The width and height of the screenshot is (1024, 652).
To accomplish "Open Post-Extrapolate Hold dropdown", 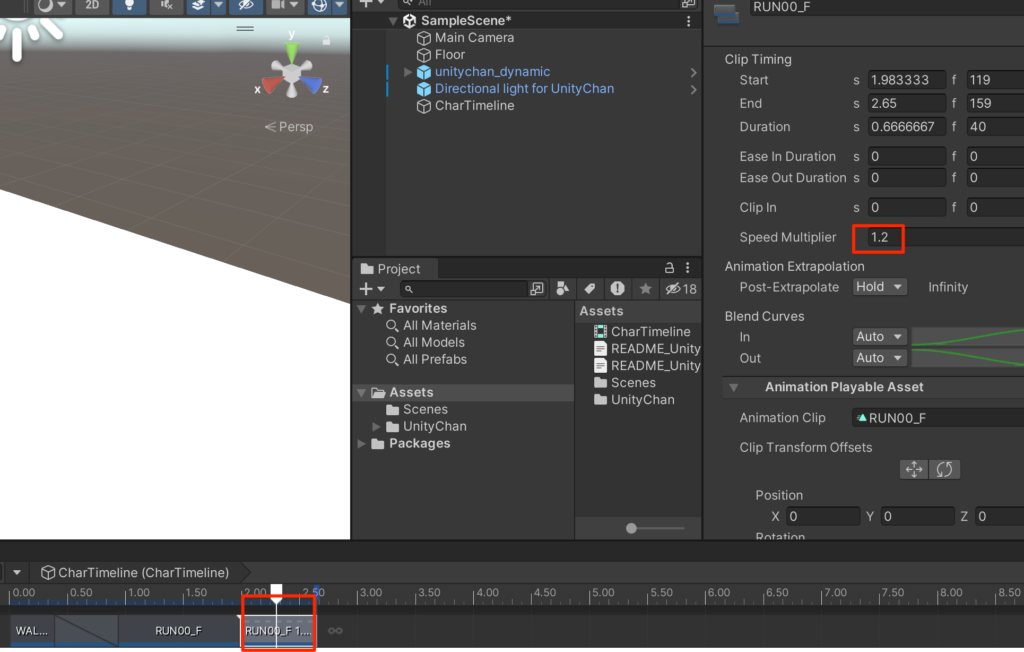I will [879, 287].
